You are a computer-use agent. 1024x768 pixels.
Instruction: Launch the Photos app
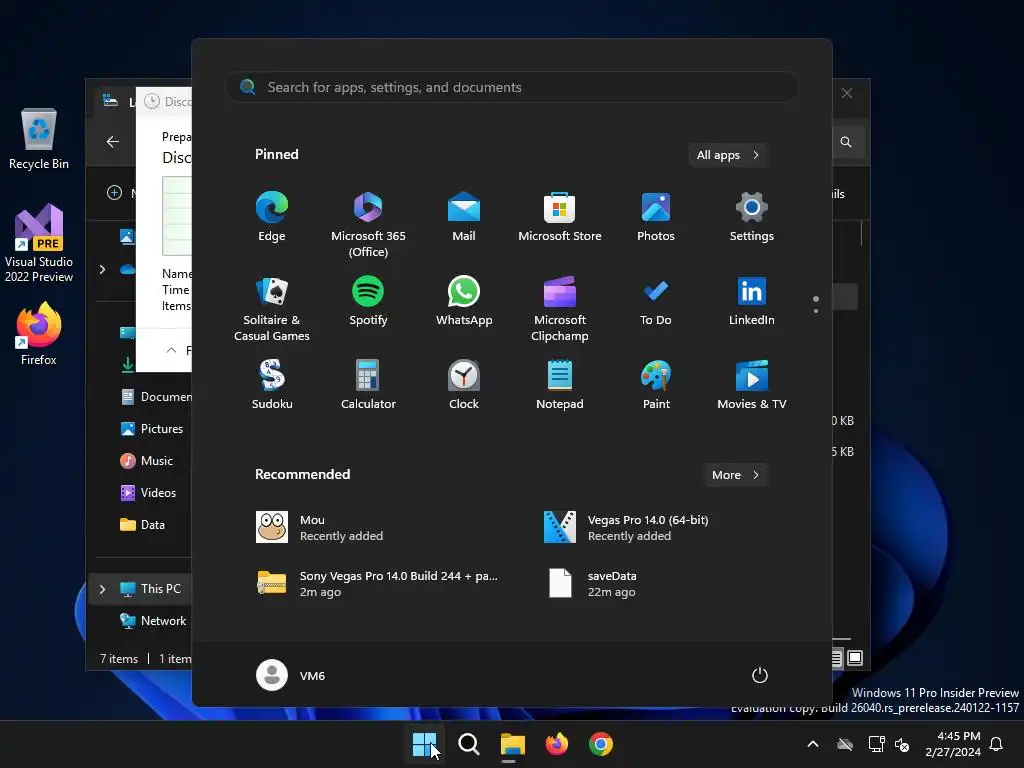(656, 217)
